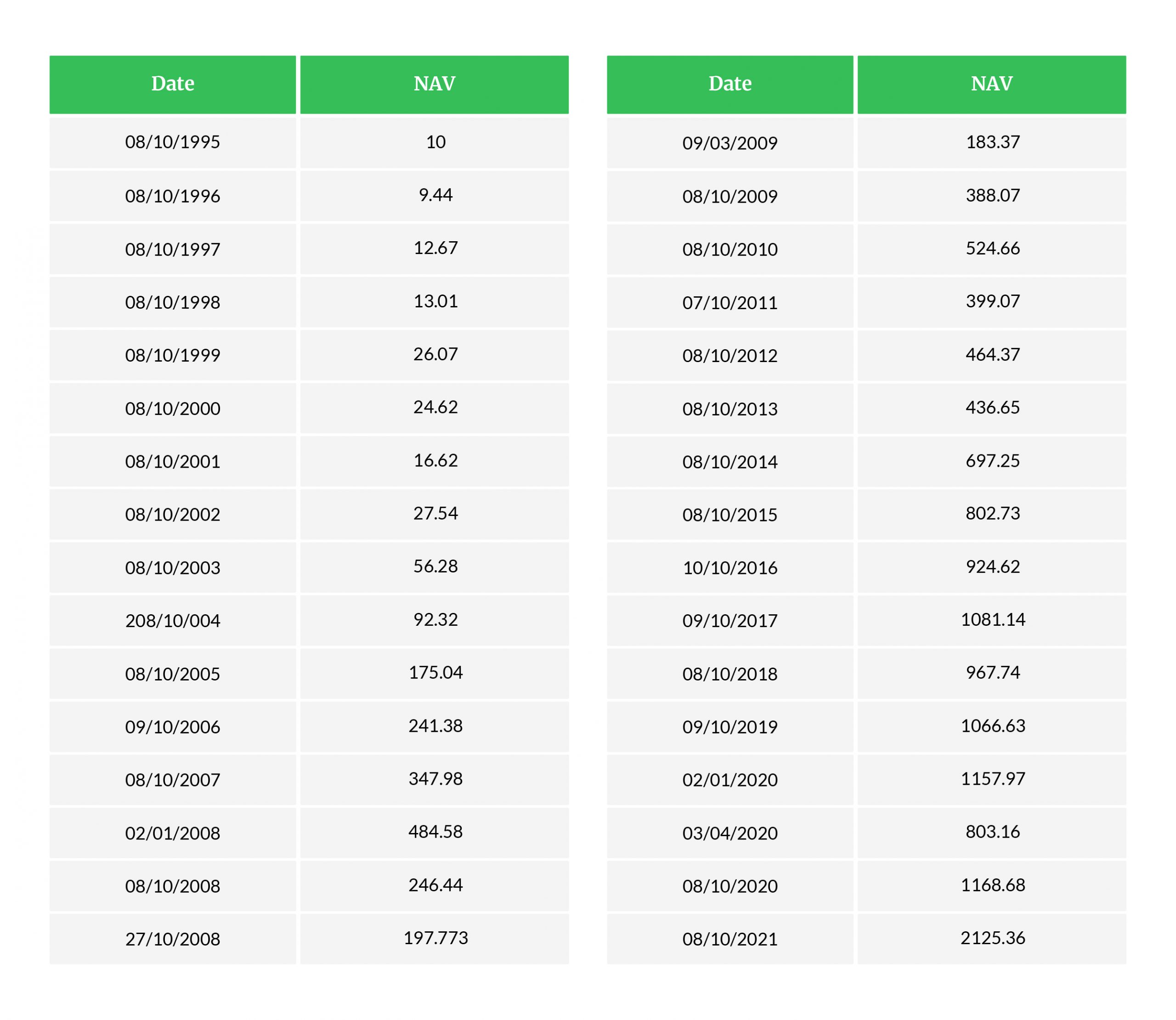Click the date 08/10/1999

coord(172,355)
